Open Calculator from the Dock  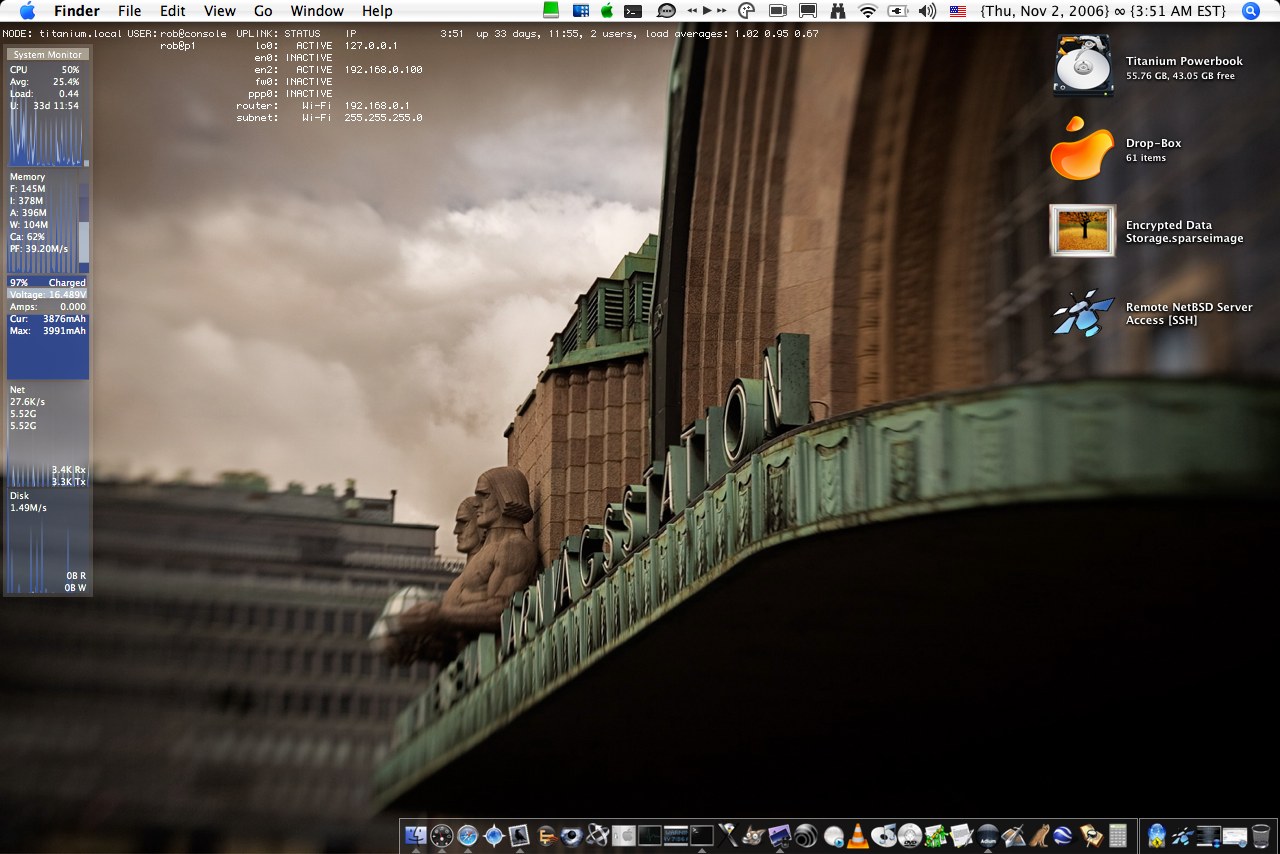pyautogui.click(x=1118, y=836)
